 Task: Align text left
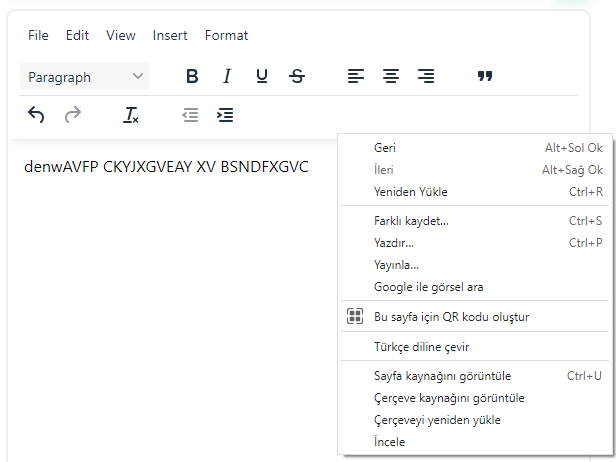point(356,76)
